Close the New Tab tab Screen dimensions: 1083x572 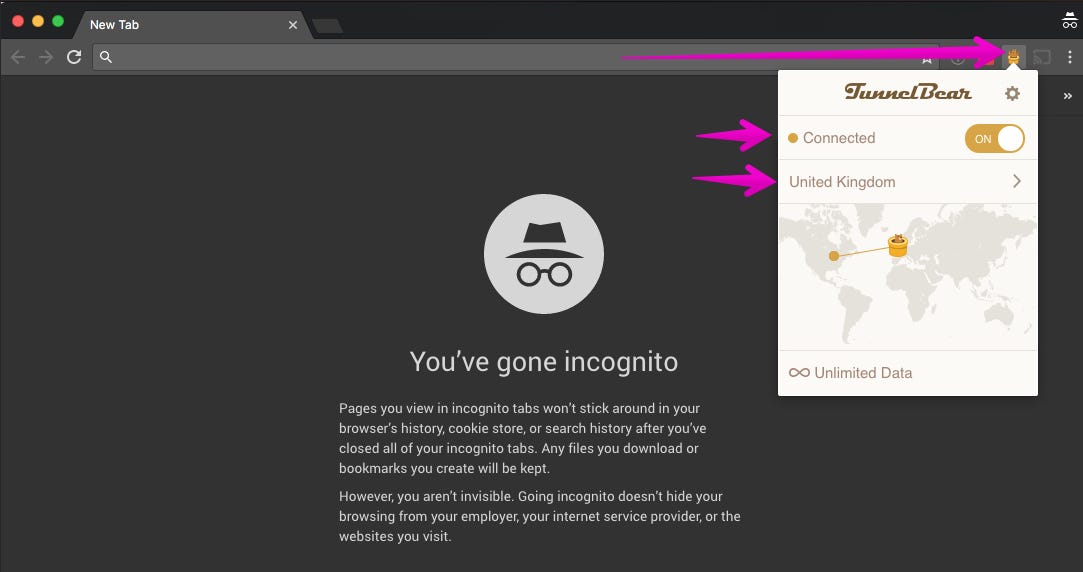point(293,25)
